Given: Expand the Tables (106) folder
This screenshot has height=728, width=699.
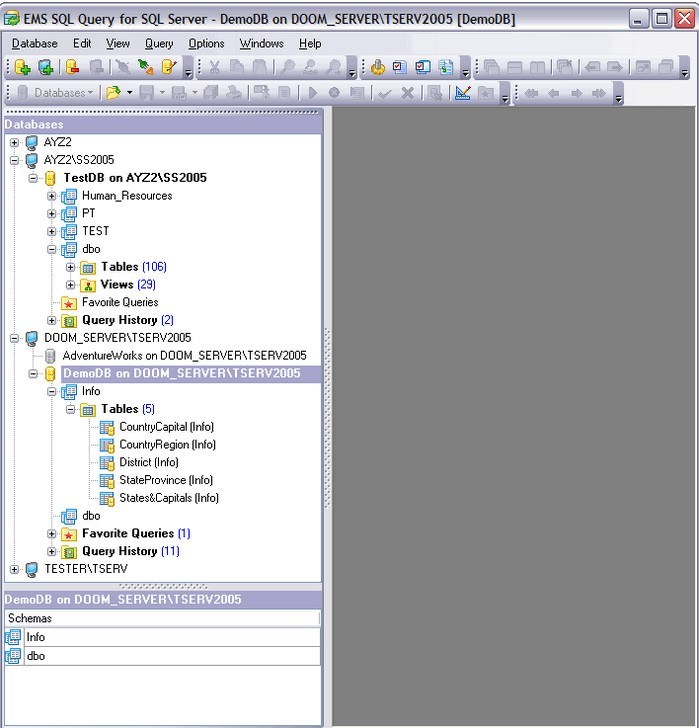Looking at the screenshot, I should coord(70,267).
